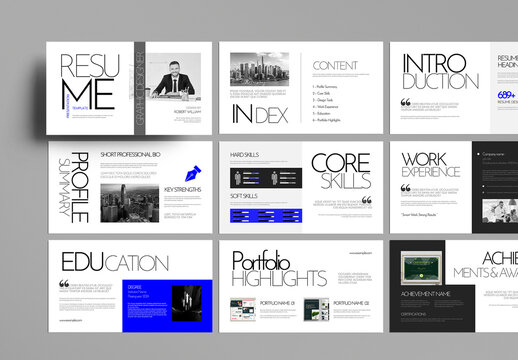Click the blue Soft Skills bars panel
The width and height of the screenshot is (518, 360).
point(266,216)
